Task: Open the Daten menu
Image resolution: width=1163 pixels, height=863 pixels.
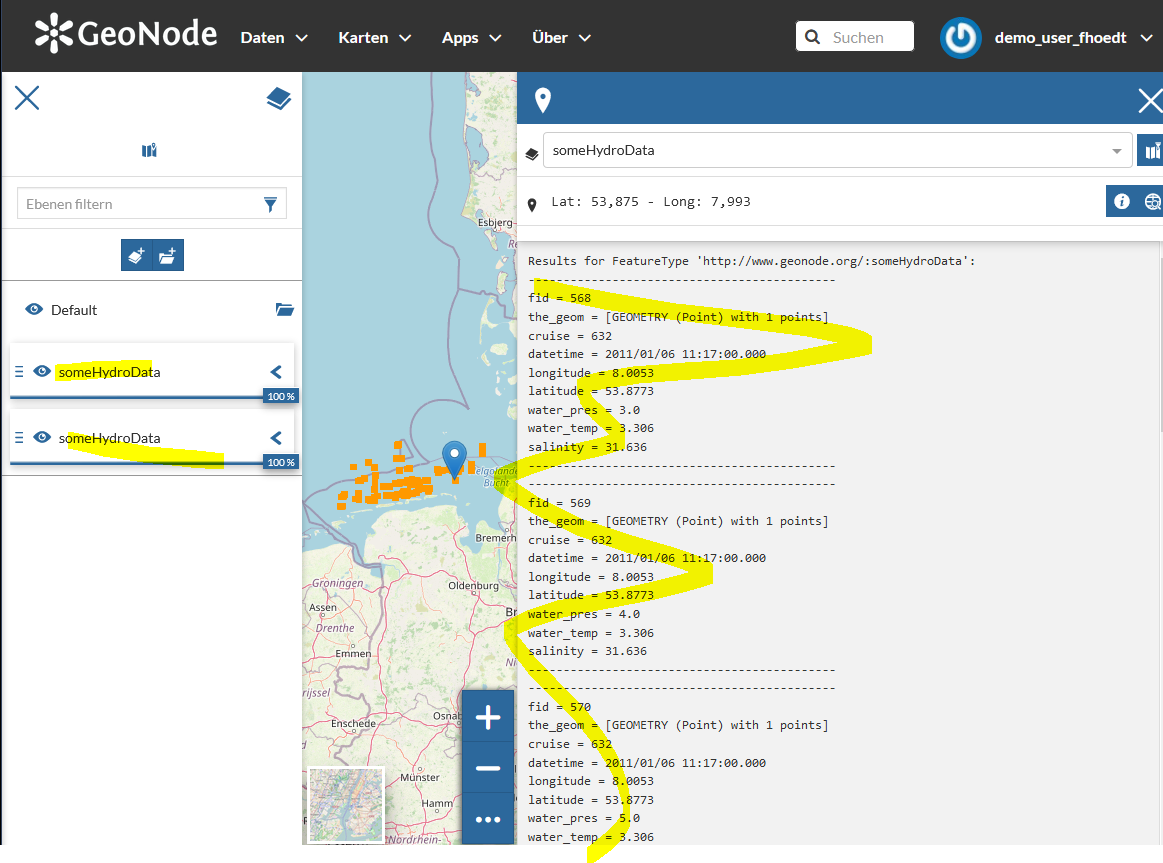Action: 274,38
